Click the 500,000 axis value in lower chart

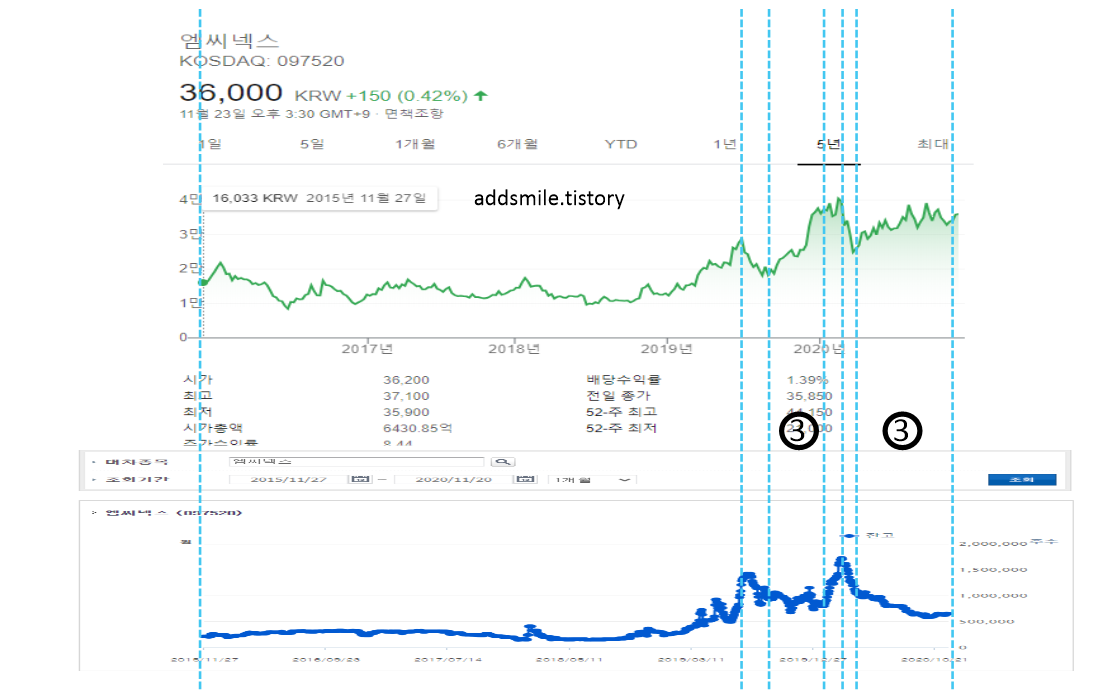point(987,621)
